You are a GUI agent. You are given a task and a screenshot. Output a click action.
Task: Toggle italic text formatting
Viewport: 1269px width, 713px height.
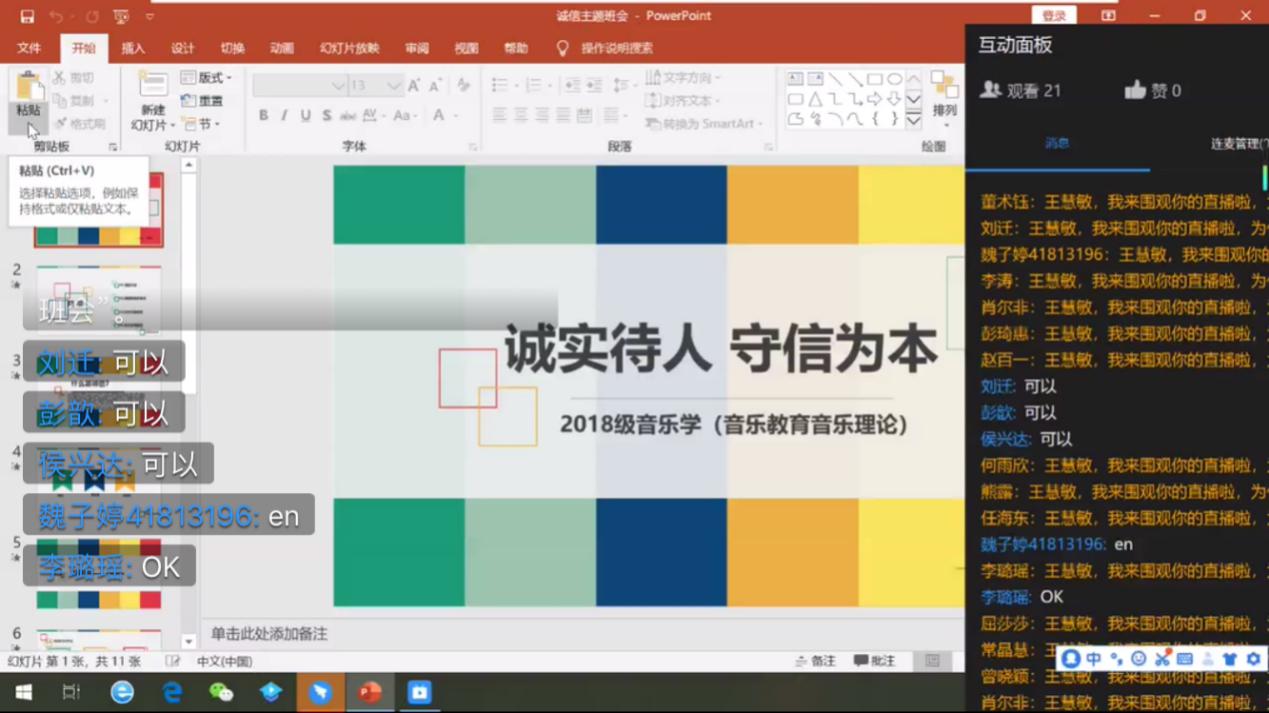[284, 116]
